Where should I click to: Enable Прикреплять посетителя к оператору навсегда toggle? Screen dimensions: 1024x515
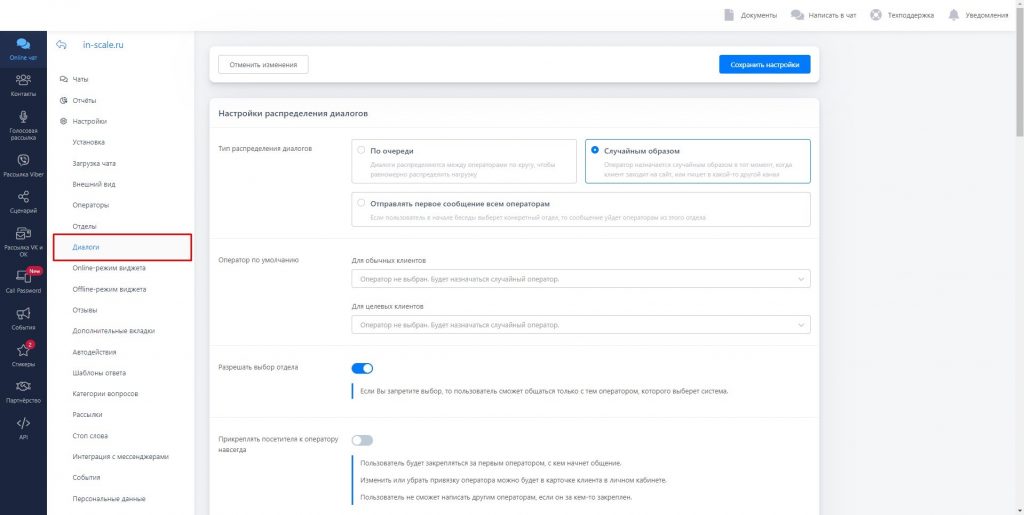tap(362, 440)
